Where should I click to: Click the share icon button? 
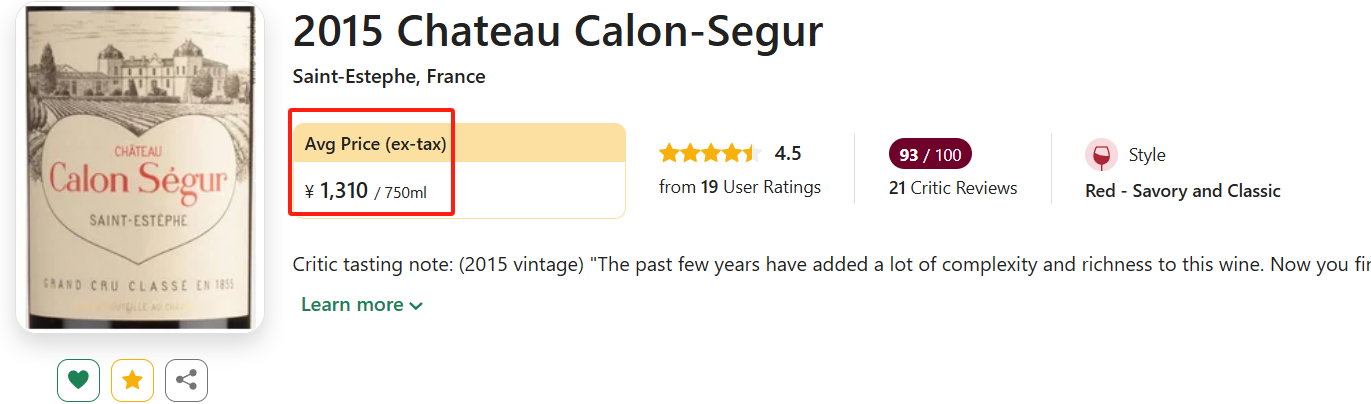click(186, 380)
